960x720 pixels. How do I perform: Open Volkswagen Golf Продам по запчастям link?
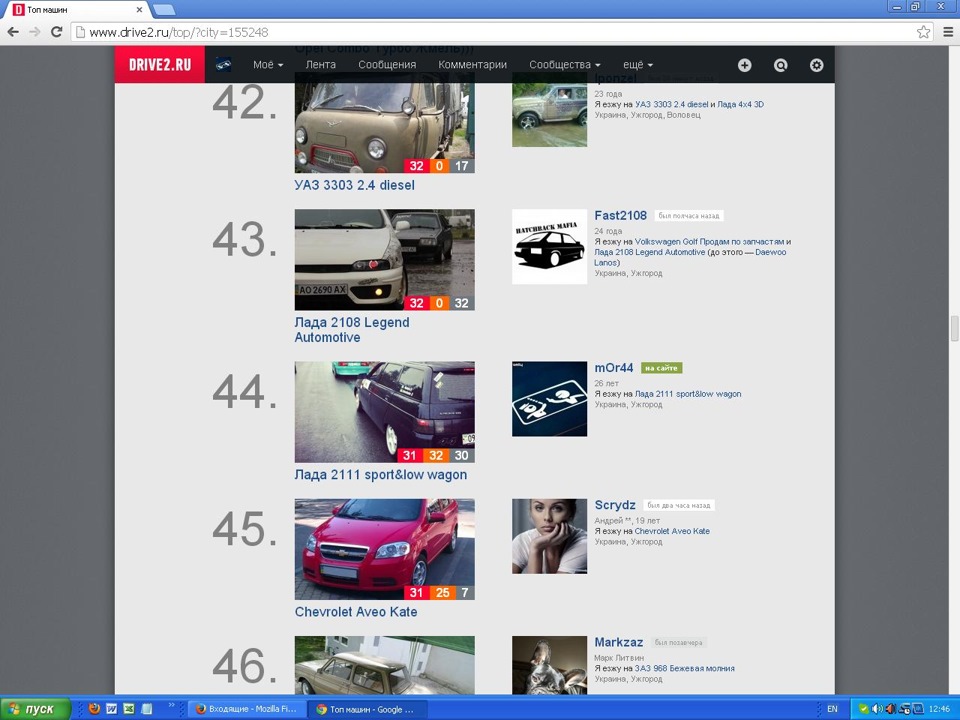709,242
